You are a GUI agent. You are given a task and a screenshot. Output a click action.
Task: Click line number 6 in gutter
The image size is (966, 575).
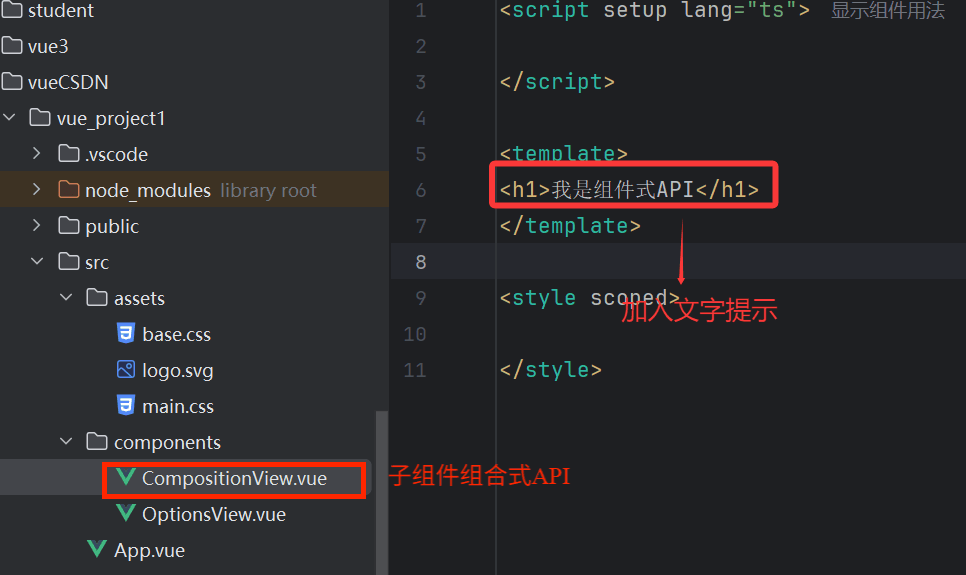tap(421, 190)
